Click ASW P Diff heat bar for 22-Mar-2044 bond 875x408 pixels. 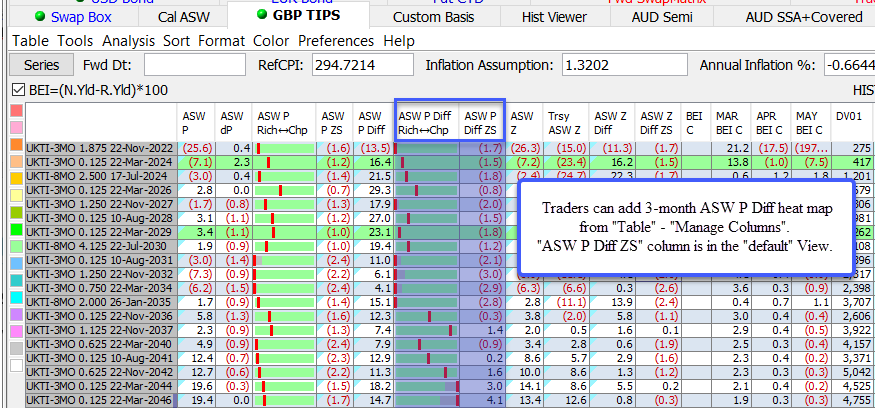427,386
